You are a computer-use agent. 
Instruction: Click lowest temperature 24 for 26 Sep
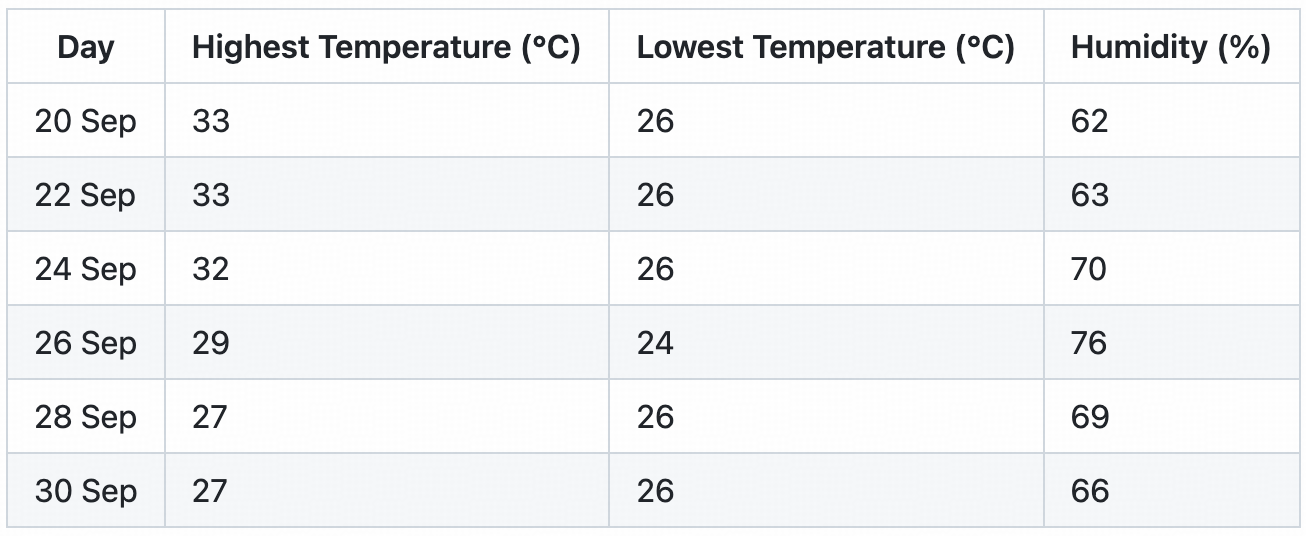coord(655,343)
